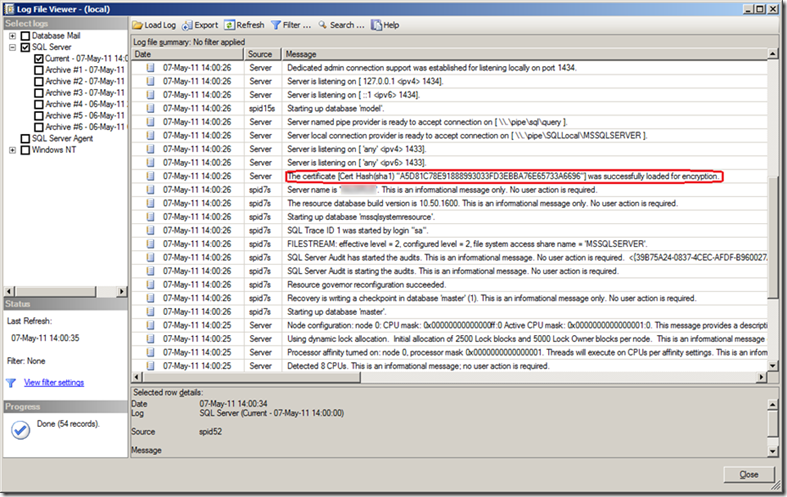
Task: Expand the Database Mail tree node
Action: tap(12, 36)
